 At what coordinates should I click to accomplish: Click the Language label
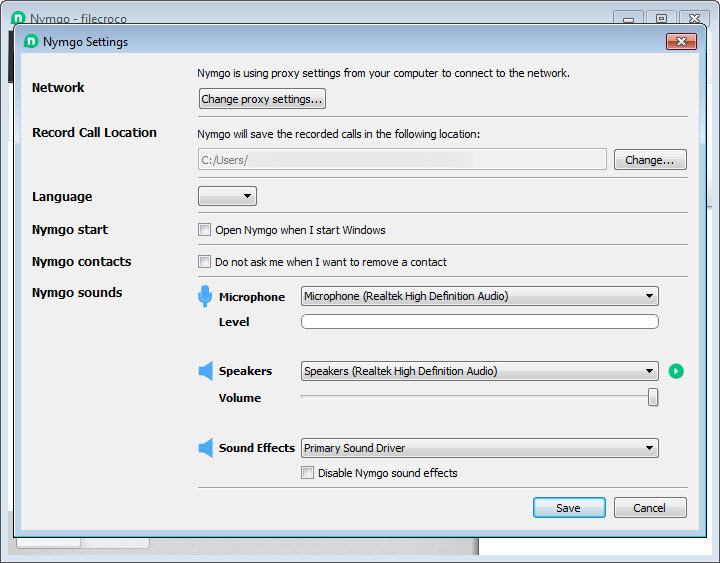point(62,197)
